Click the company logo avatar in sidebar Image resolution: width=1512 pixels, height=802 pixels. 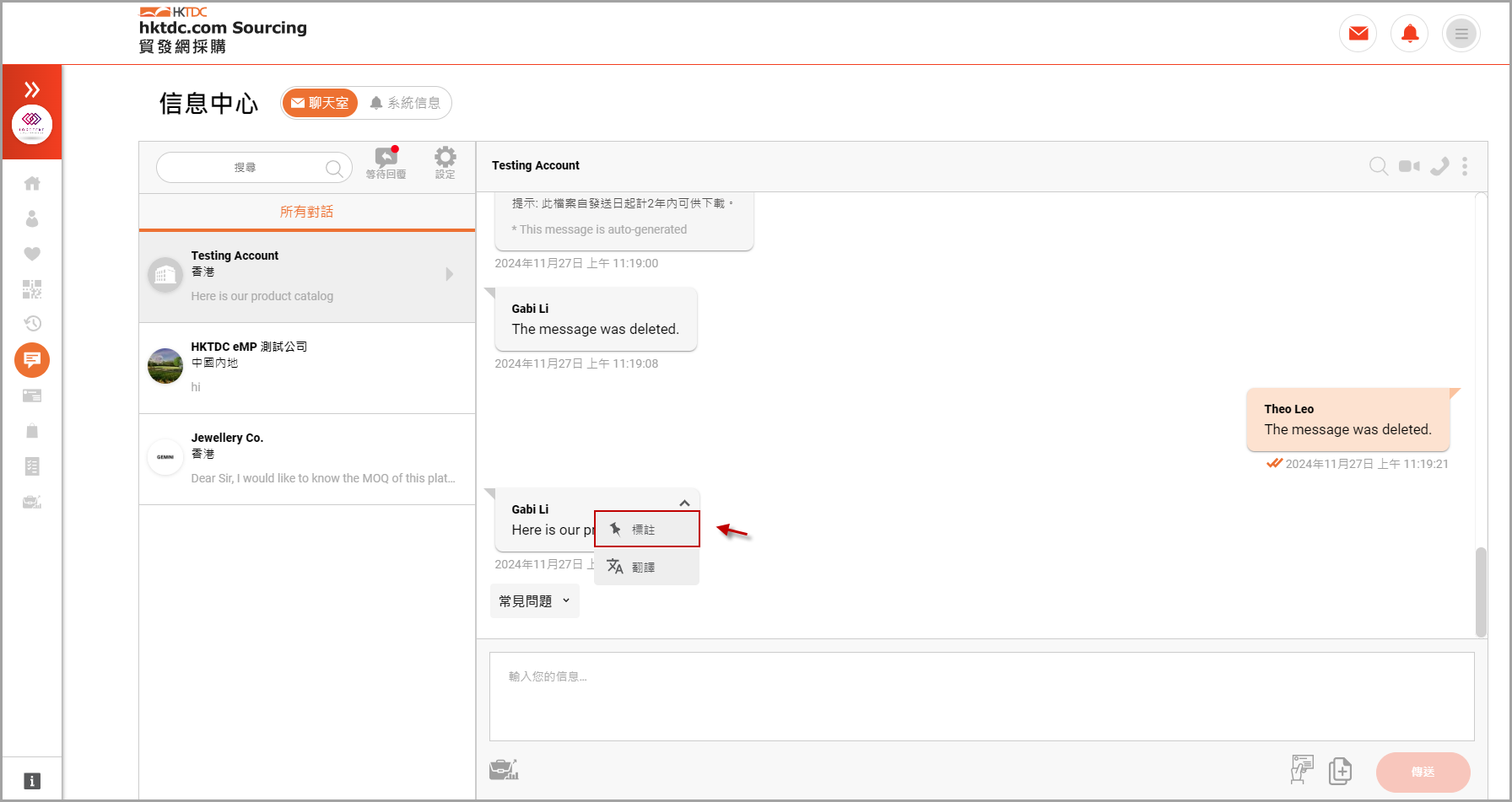click(x=32, y=124)
